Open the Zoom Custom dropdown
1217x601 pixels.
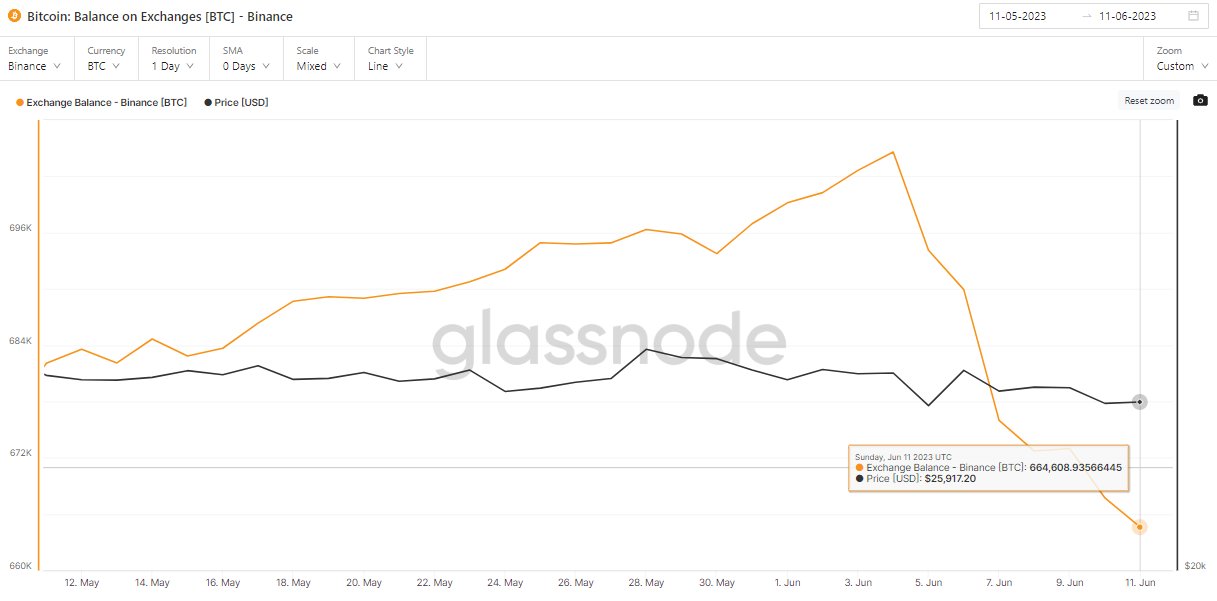click(1181, 66)
